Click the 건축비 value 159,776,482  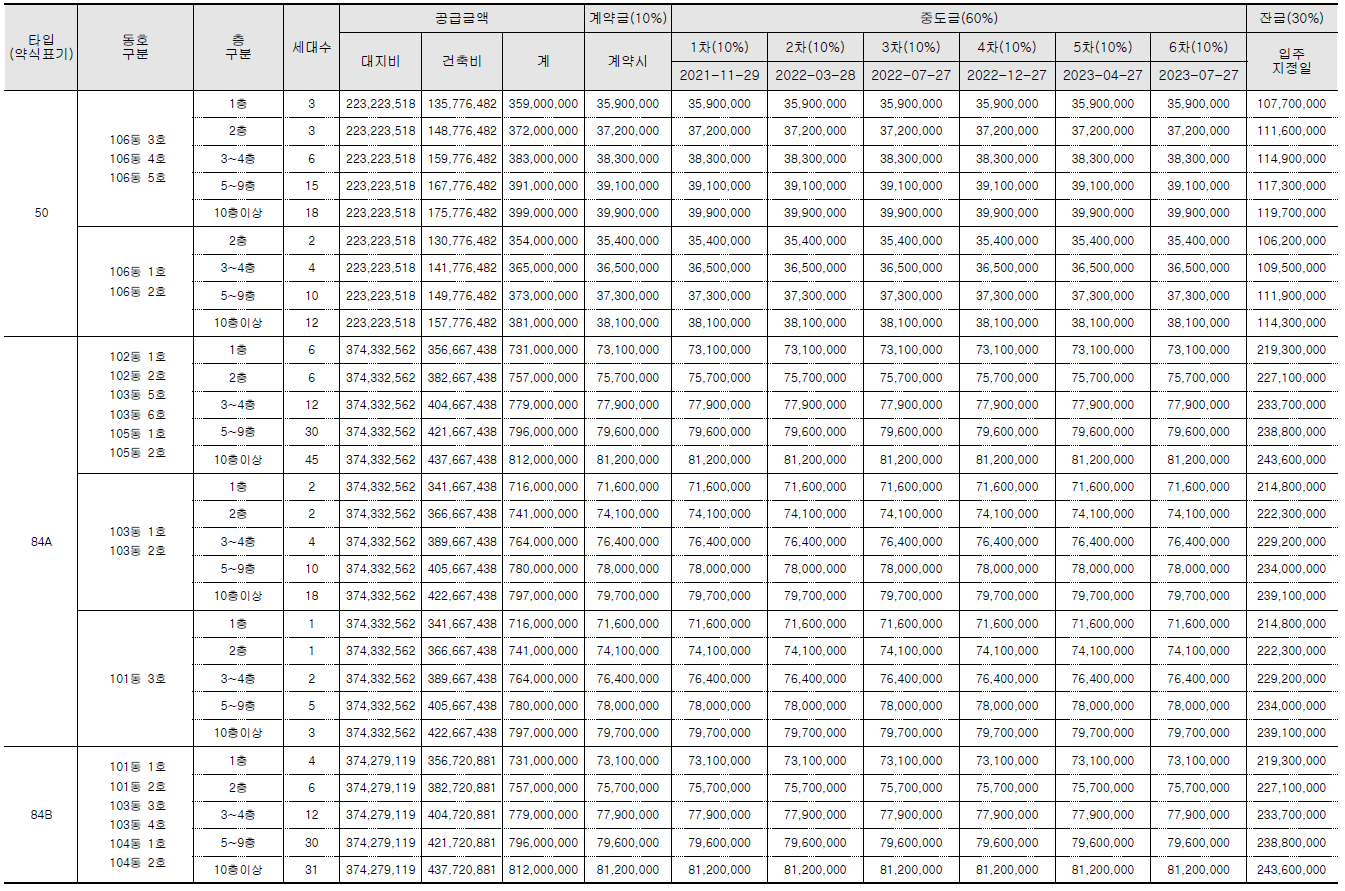click(462, 159)
